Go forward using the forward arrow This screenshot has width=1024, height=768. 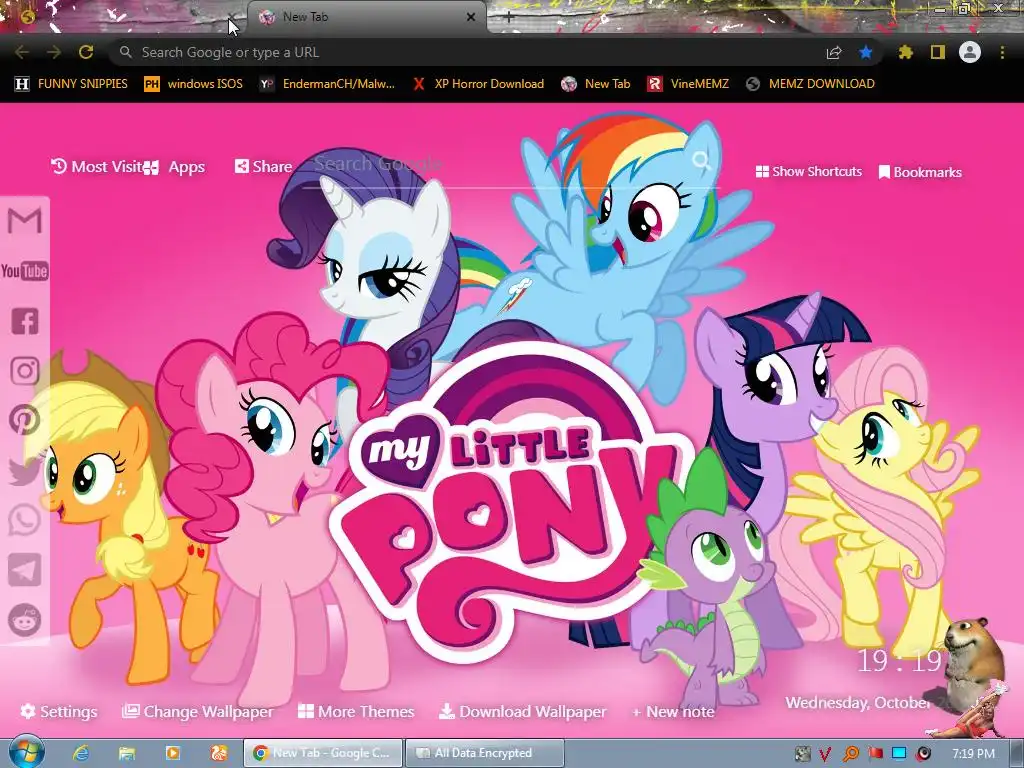(54, 52)
